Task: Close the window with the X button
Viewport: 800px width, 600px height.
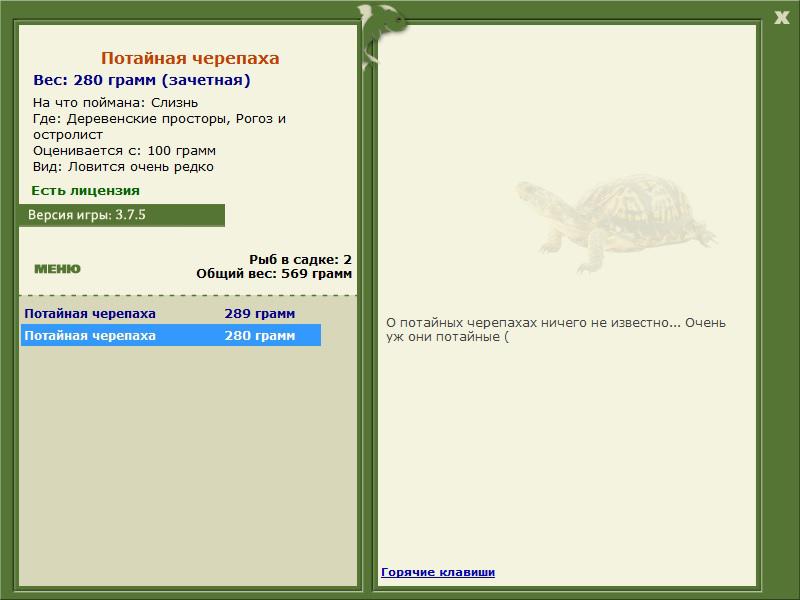Action: 781,18
